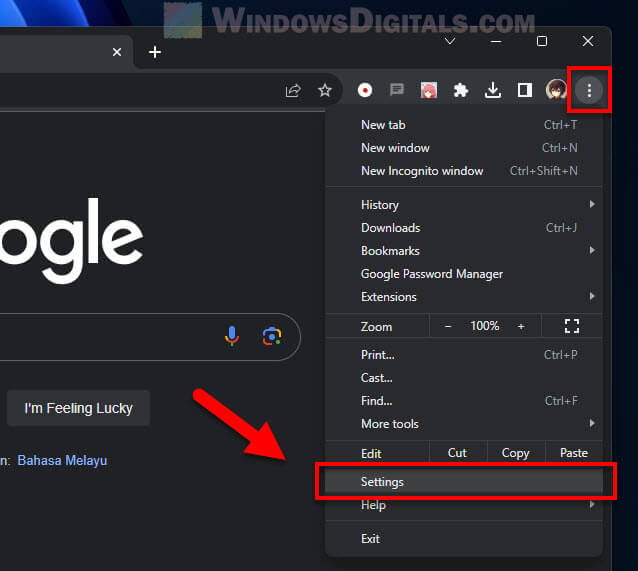Expand the More tools submenu

pos(464,424)
